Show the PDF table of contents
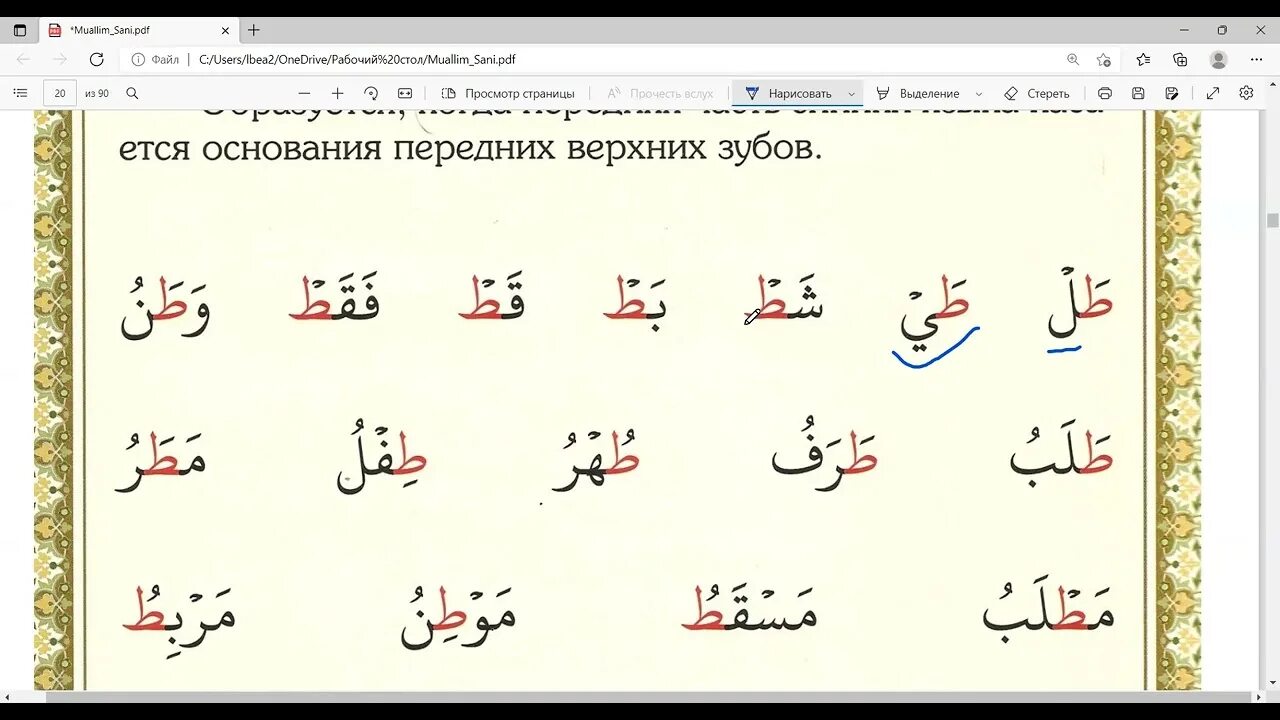This screenshot has width=1280, height=720. click(20, 93)
